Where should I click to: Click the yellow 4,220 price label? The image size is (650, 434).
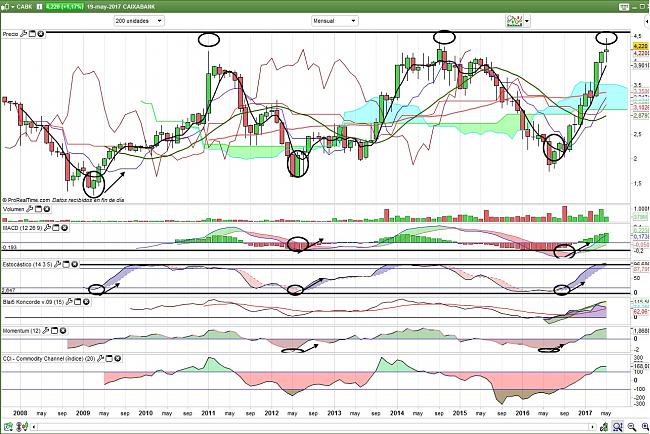(640, 46)
